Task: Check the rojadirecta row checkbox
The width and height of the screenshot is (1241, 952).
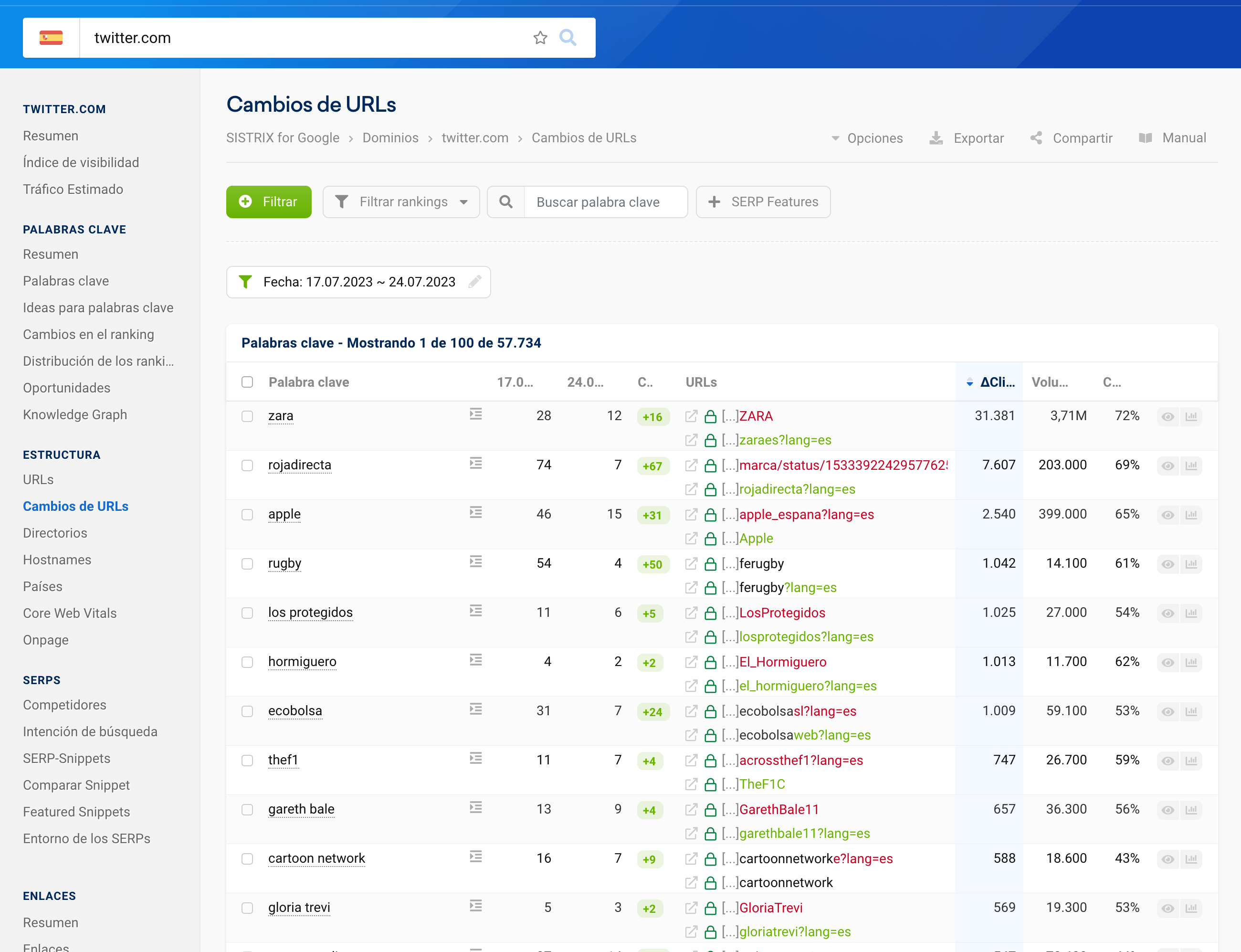Action: click(x=248, y=466)
